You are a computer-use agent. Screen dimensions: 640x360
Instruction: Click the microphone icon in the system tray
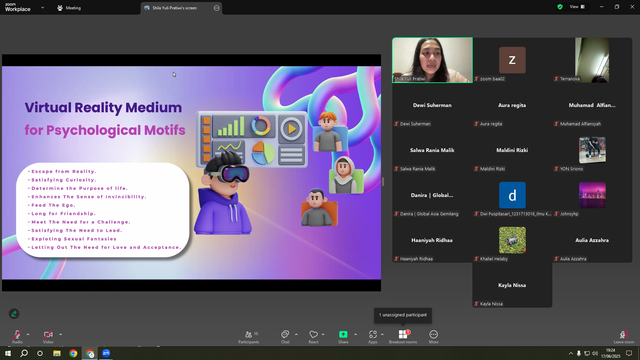[578, 353]
